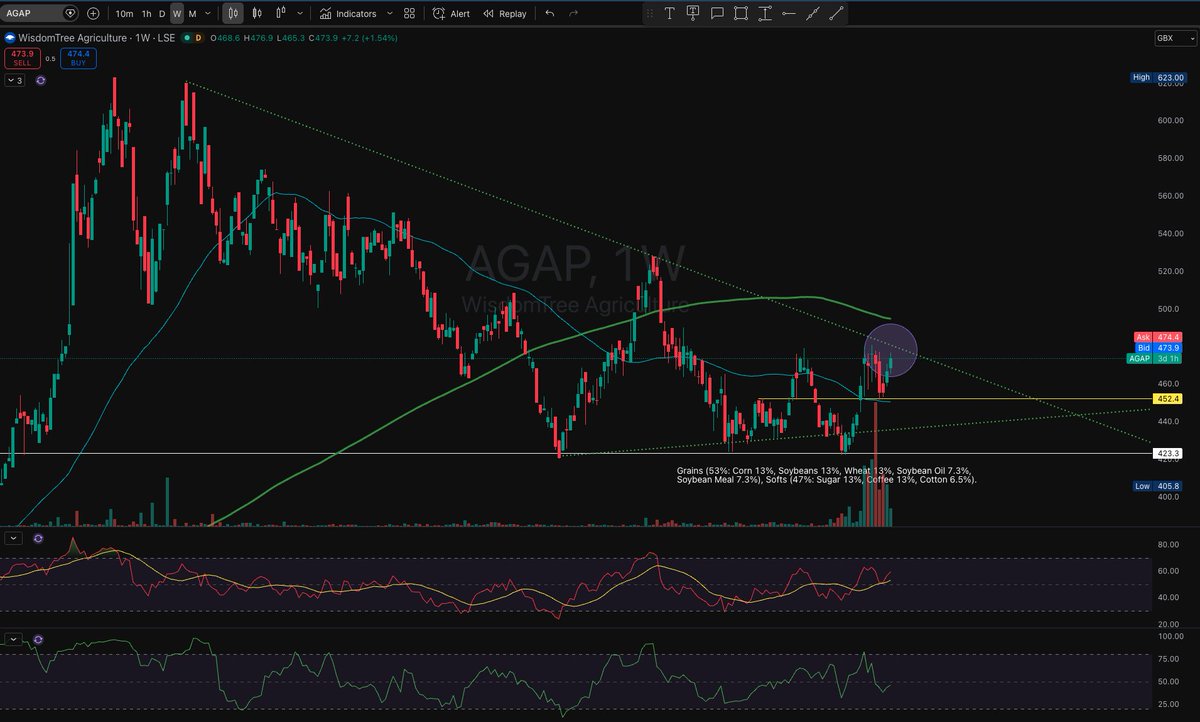Click the undo arrow
Image resolution: width=1200 pixels, height=722 pixels.
(550, 14)
